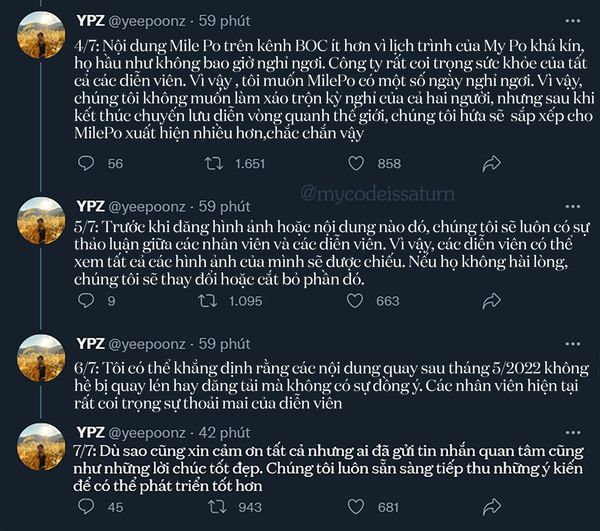Image resolution: width=600 pixels, height=531 pixels.
Task: Click the @yeepoonz handle on the 5/7 tweet
Action: (x=148, y=205)
